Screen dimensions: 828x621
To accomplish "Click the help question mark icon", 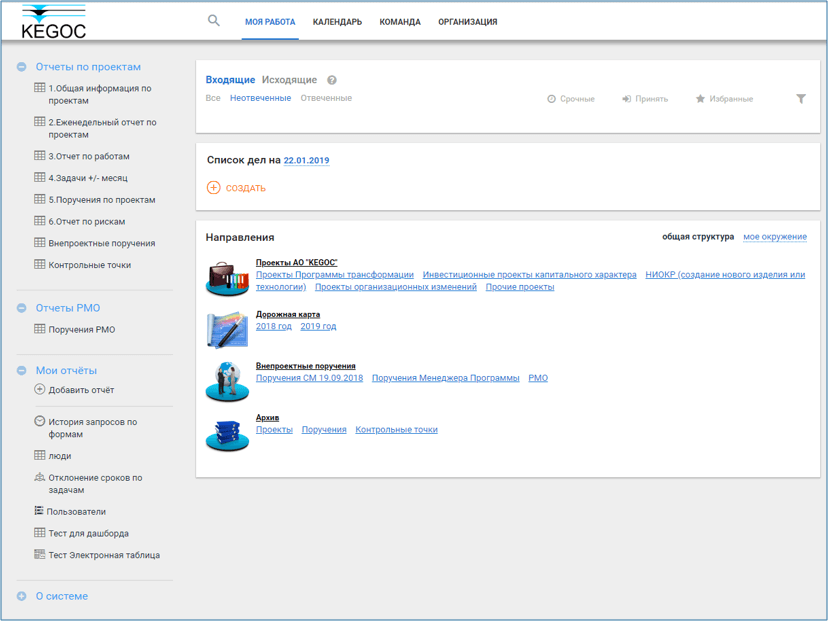I will 332,80.
